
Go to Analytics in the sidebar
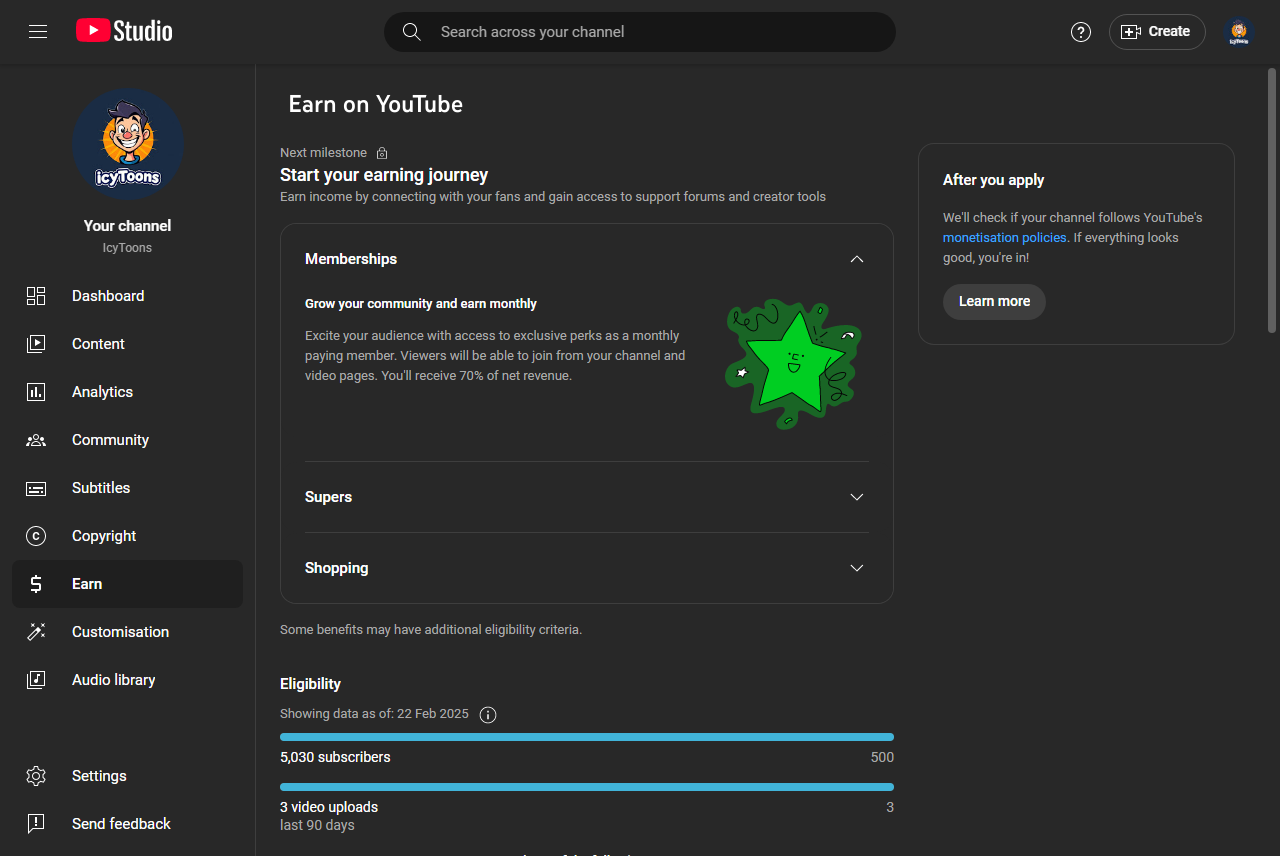(x=127, y=392)
